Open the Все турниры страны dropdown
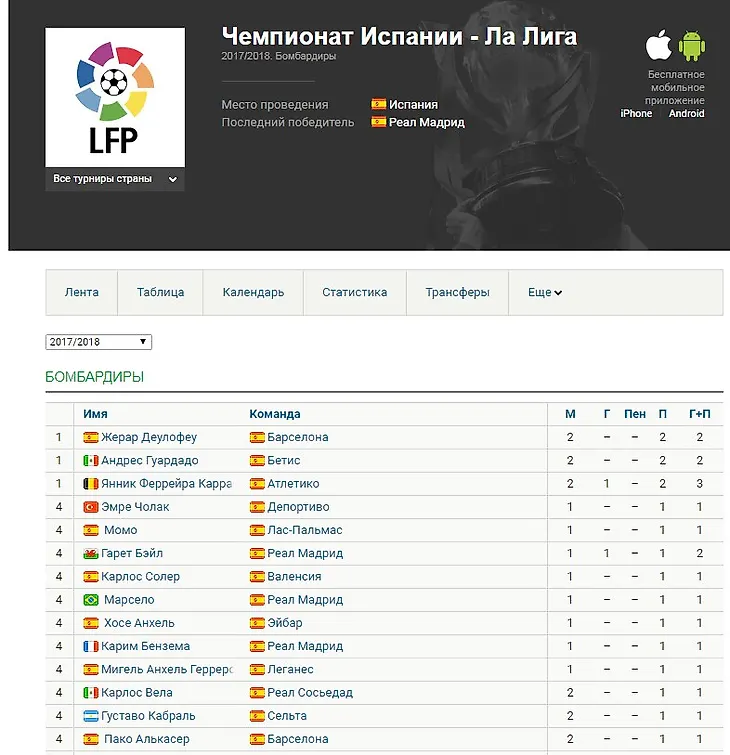The width and height of the screenshot is (730, 755). click(x=115, y=179)
